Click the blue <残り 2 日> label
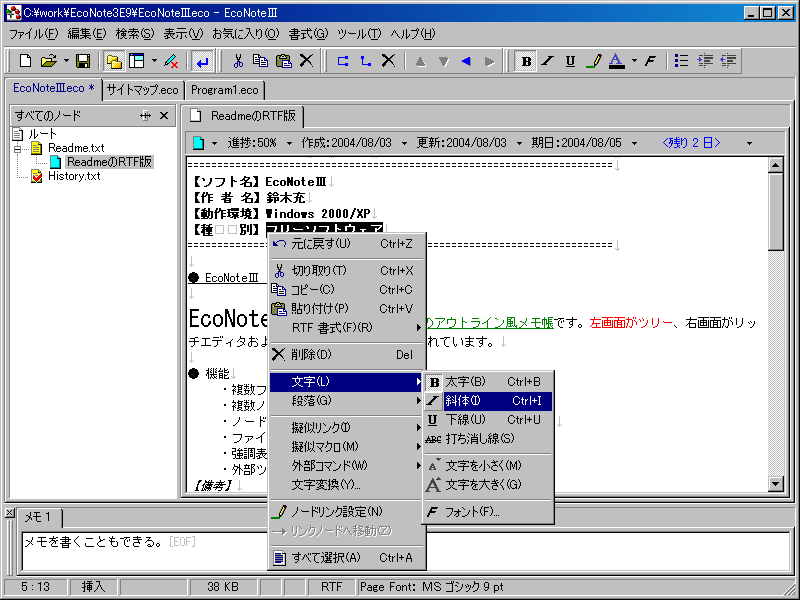 point(691,143)
